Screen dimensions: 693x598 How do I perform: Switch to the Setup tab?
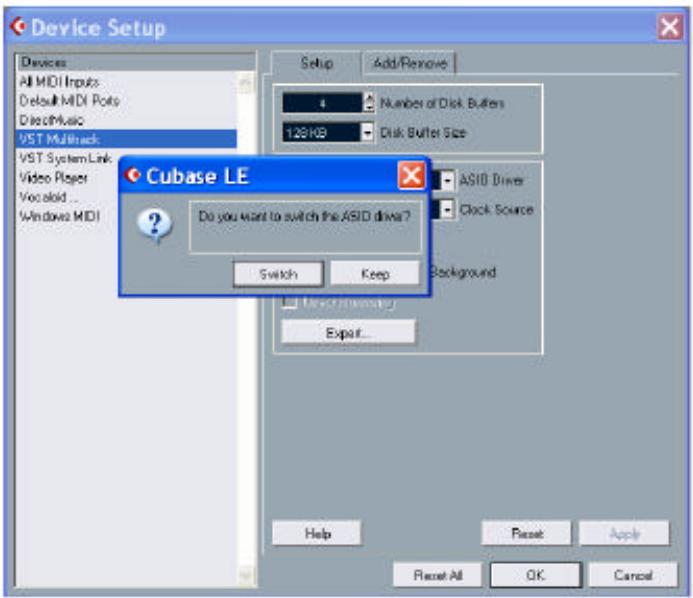coord(316,63)
